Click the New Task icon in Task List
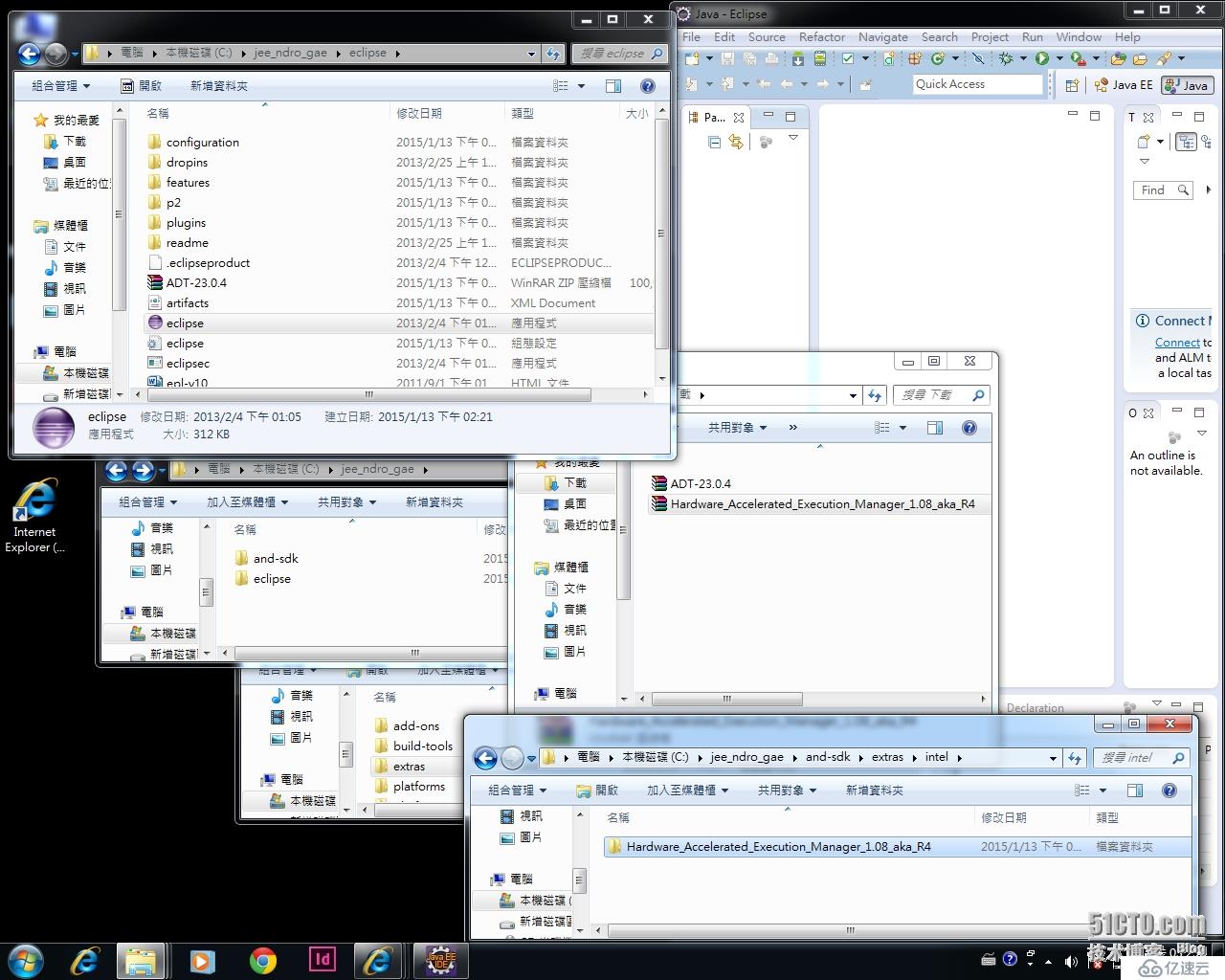The height and width of the screenshot is (980, 1225). (1144, 142)
